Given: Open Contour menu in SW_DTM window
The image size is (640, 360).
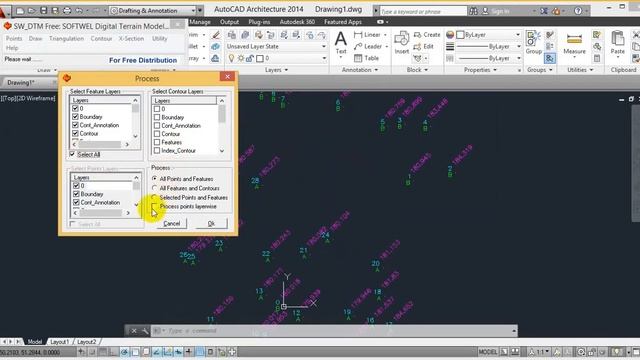Looking at the screenshot, I should pyautogui.click(x=101, y=38).
